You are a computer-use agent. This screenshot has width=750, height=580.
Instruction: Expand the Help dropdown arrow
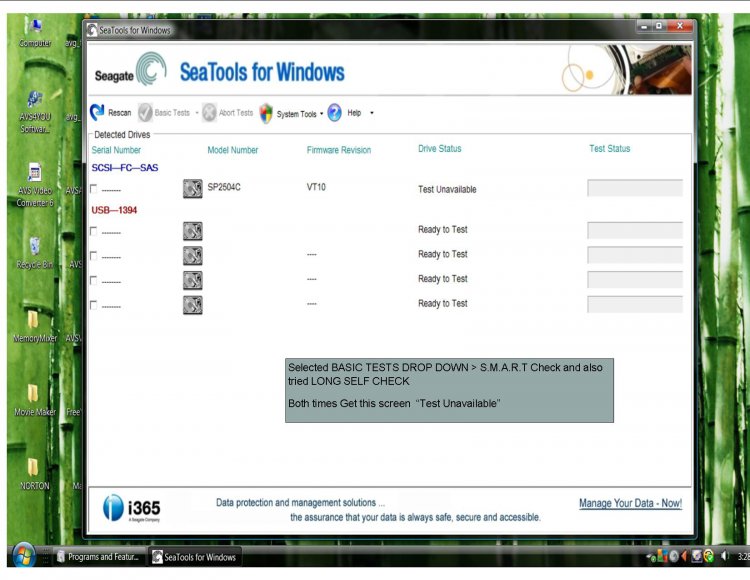coord(372,113)
